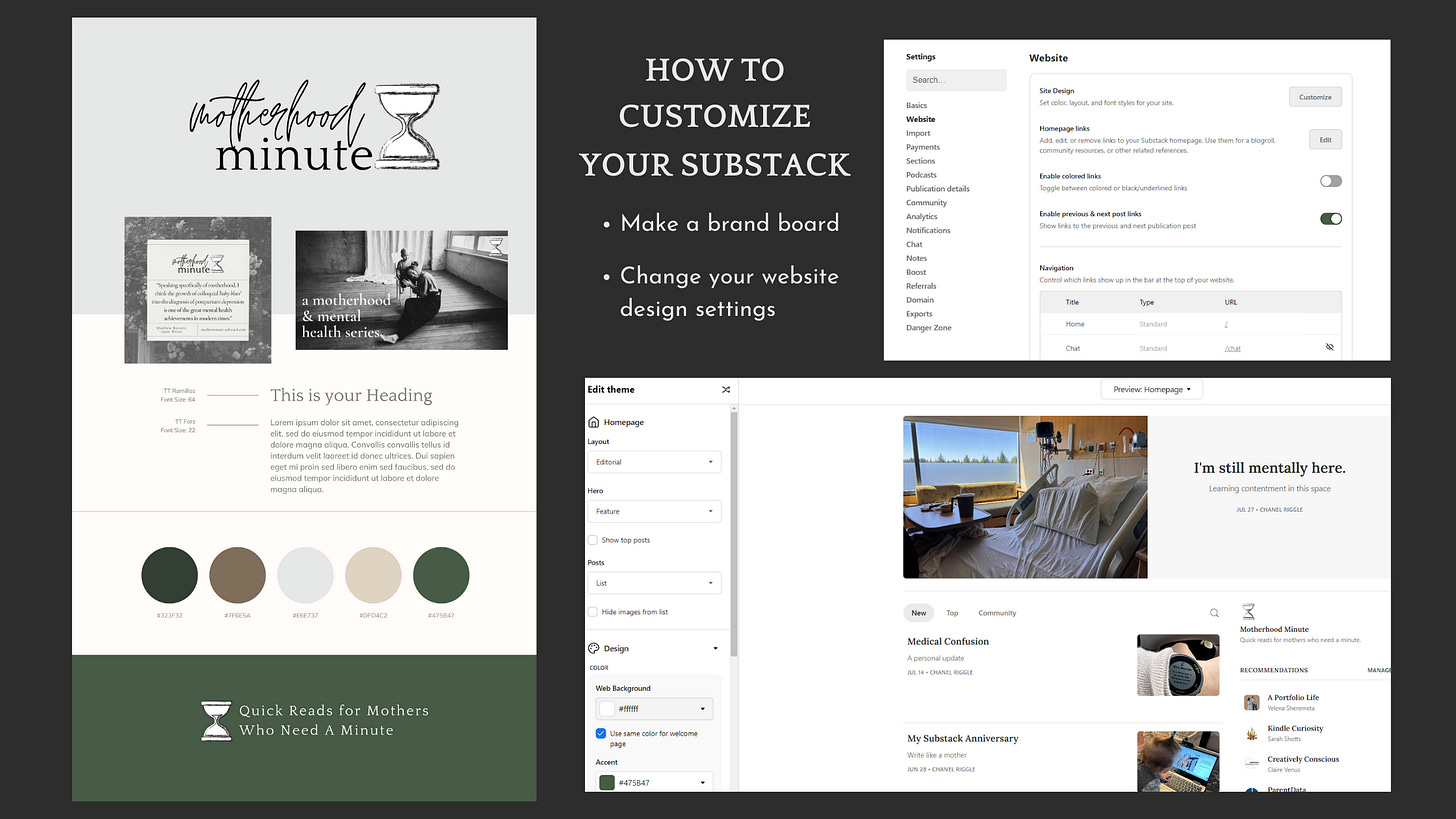Click the Motherhood Minute publication name in preview
Screen dimensions: 1456x819
click(x=1274, y=629)
